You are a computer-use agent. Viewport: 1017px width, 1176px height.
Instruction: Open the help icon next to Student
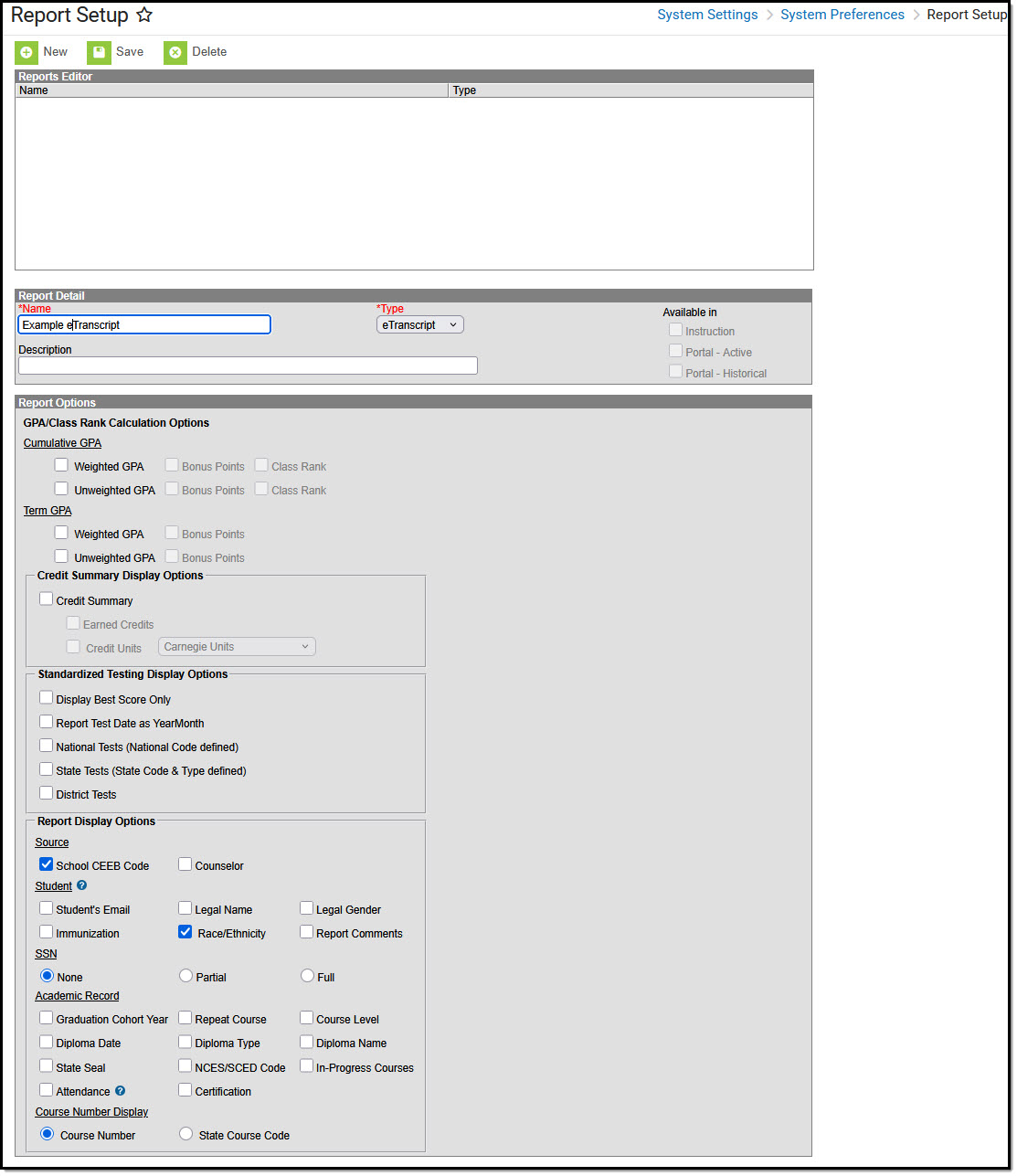click(81, 885)
